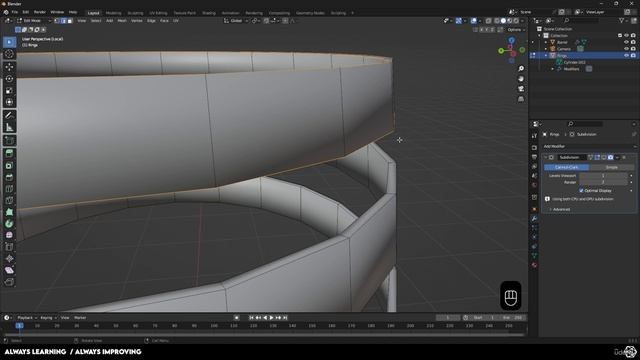Toggle Optimal Display checkbox
Image resolution: width=640 pixels, height=360 pixels.
581,191
